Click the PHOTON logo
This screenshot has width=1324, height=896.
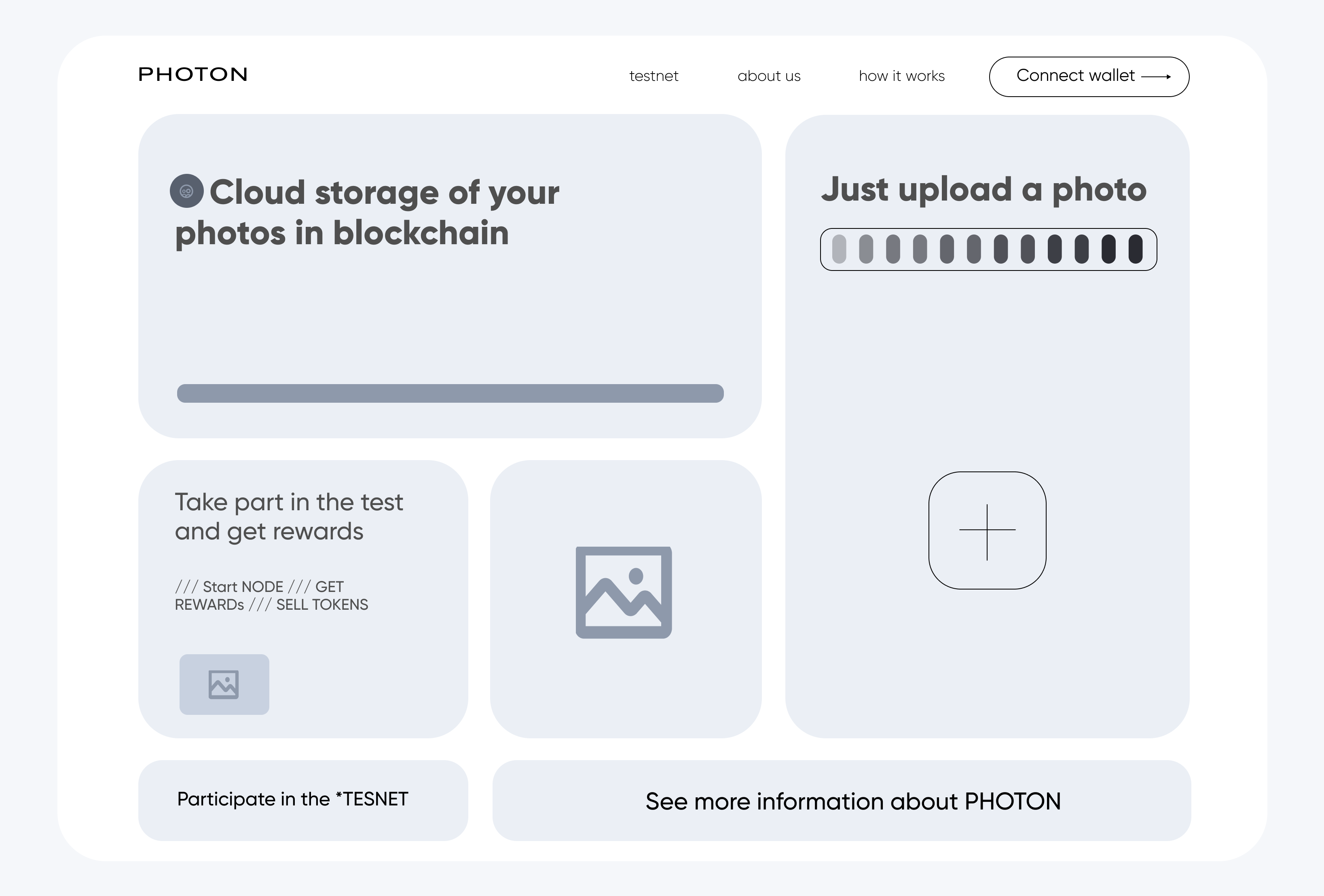point(192,74)
